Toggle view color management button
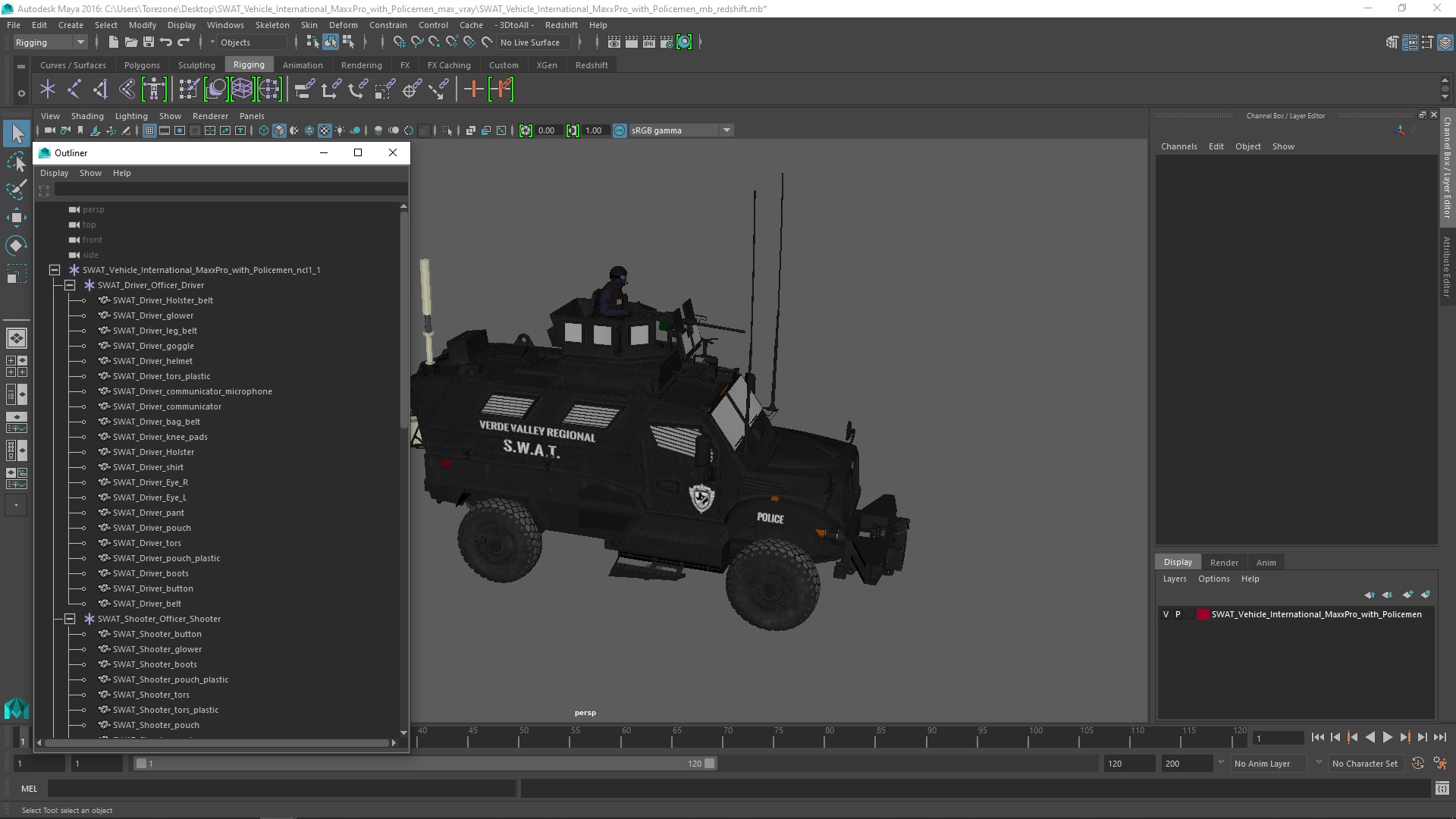The image size is (1456, 819). pos(620,130)
